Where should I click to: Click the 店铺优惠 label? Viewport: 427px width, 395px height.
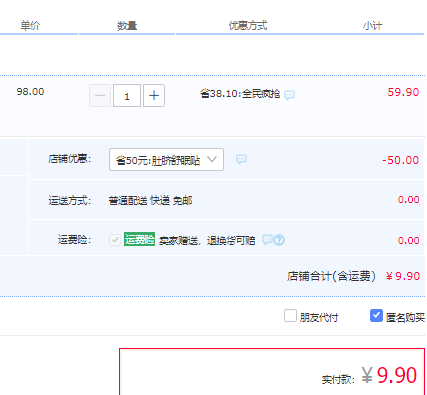70,159
